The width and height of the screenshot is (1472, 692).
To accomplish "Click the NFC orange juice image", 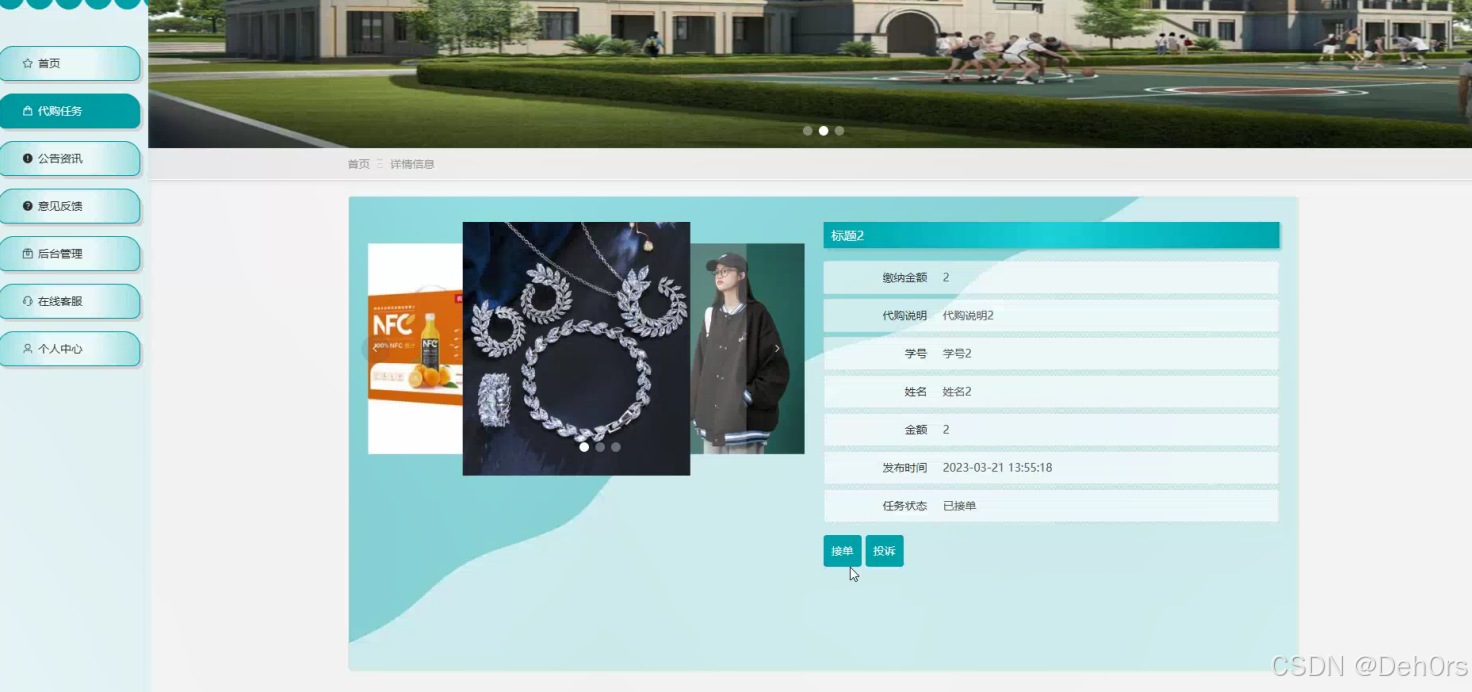I will tap(415, 348).
